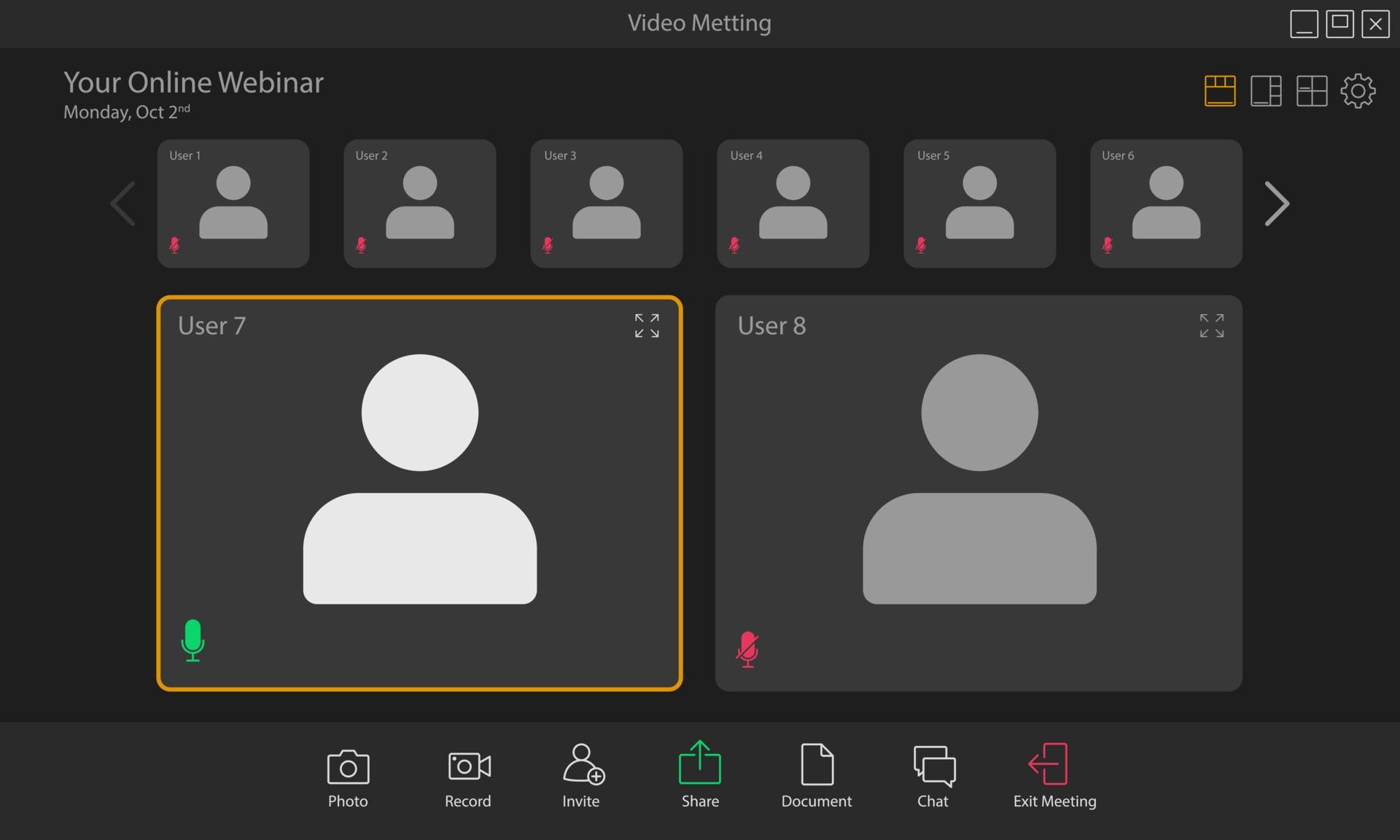1400x840 pixels.
Task: Select the User 3 thumbnail
Action: (x=607, y=203)
